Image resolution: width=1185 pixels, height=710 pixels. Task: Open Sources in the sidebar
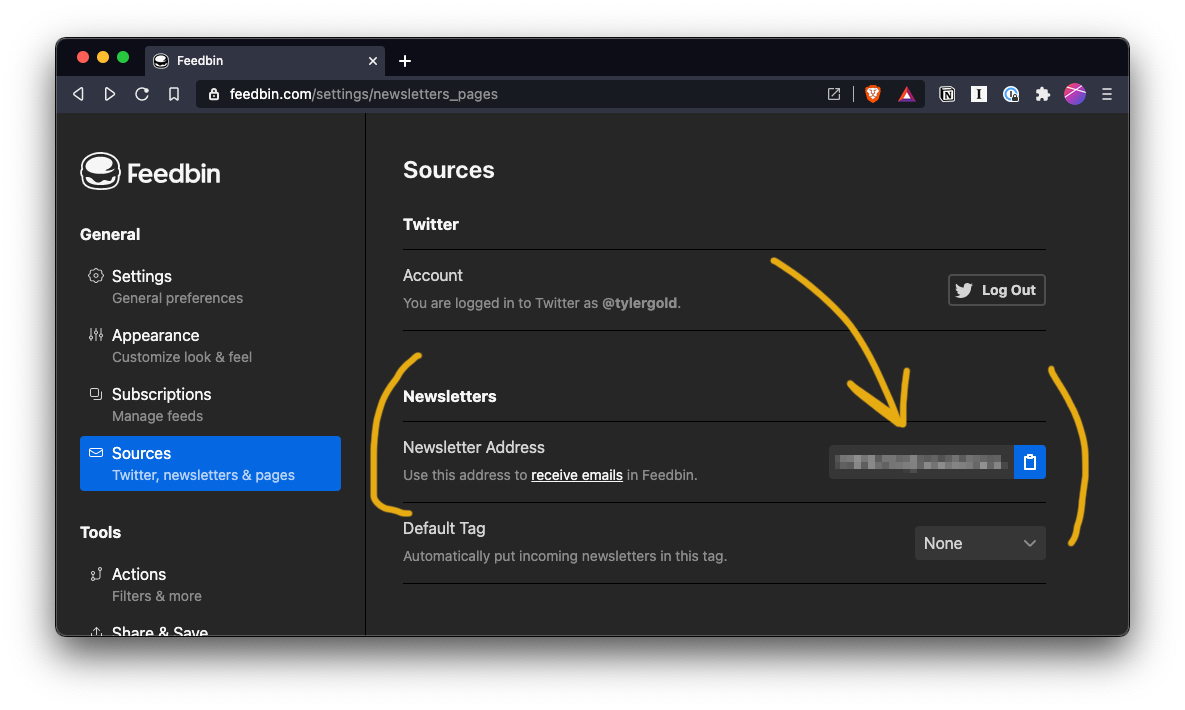coord(210,464)
